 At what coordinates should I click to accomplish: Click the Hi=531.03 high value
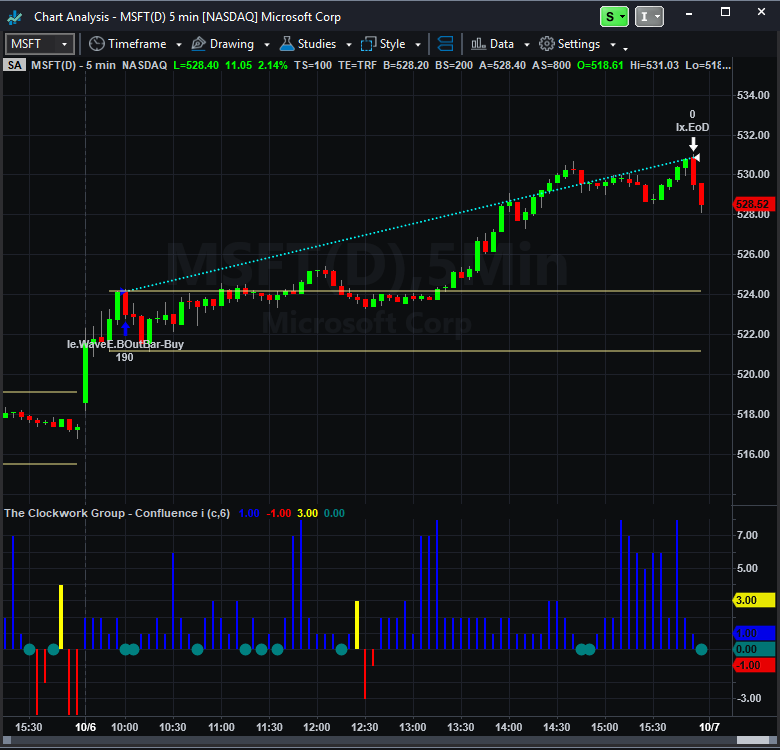654,65
